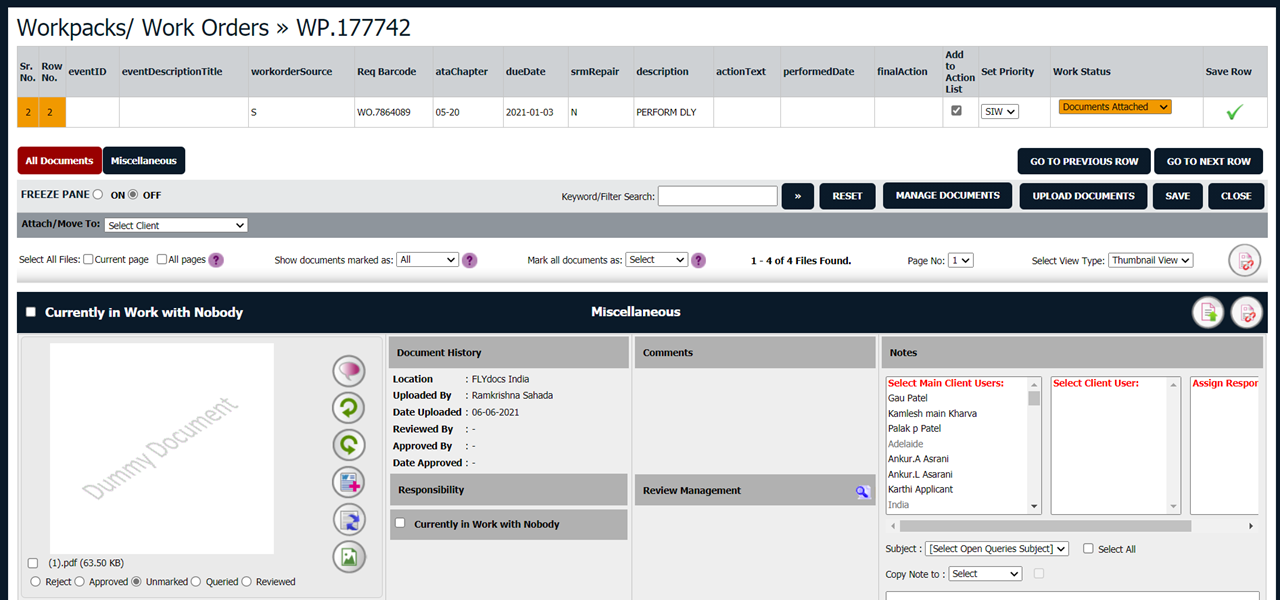This screenshot has width=1280, height=600.
Task: Turn FREEZE PANE to ON
Action: (x=98, y=195)
